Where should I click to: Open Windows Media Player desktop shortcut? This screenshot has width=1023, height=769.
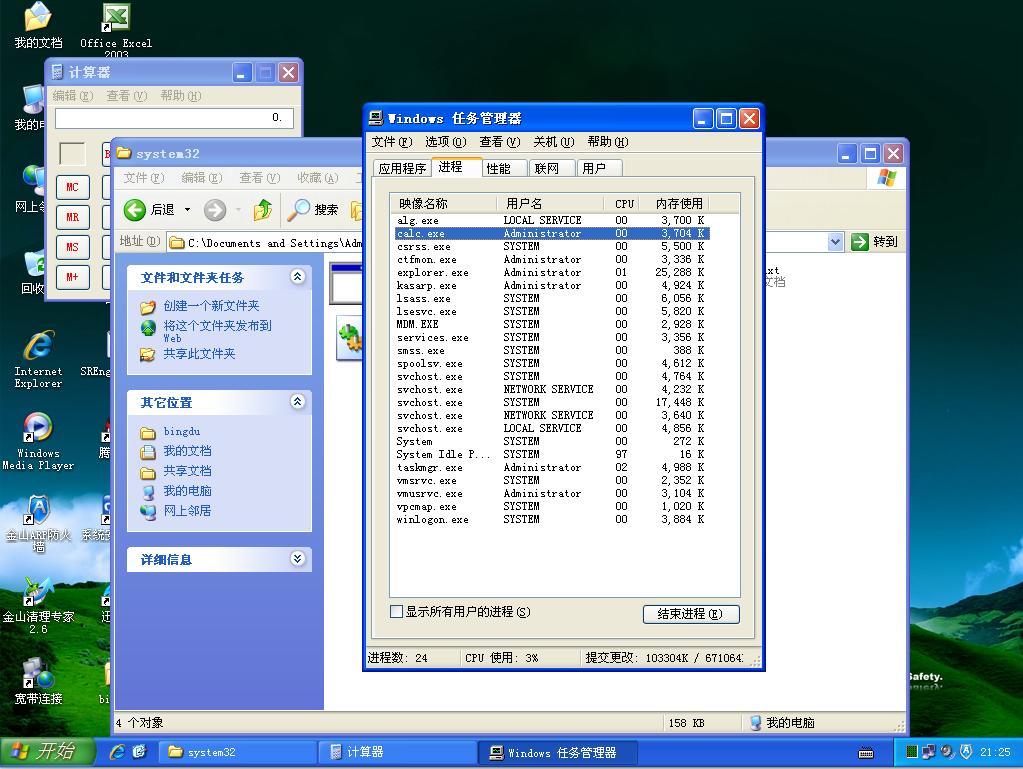click(x=38, y=429)
